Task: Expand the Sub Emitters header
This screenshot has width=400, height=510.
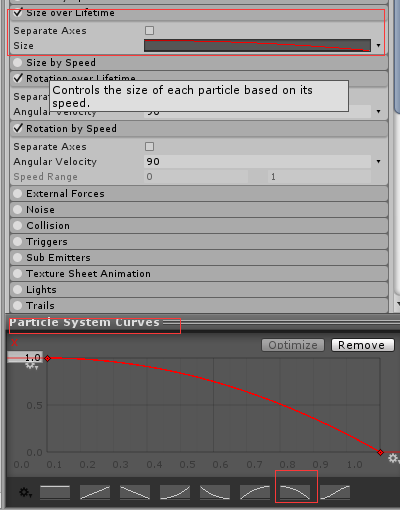Action: pos(199,257)
